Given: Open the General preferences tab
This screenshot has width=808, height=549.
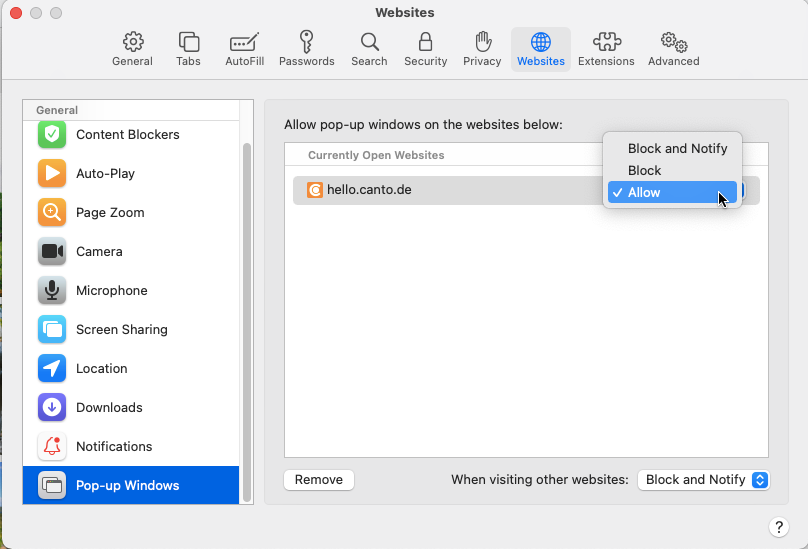Looking at the screenshot, I should pos(132,49).
